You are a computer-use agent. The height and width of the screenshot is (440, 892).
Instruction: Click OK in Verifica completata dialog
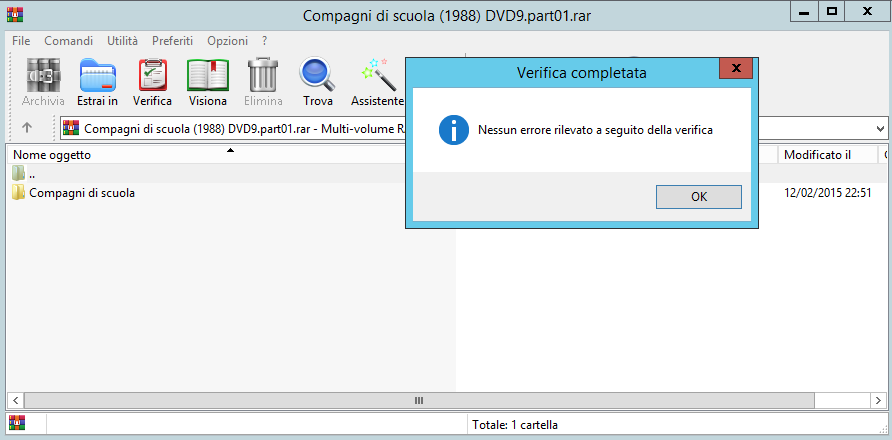coord(699,197)
